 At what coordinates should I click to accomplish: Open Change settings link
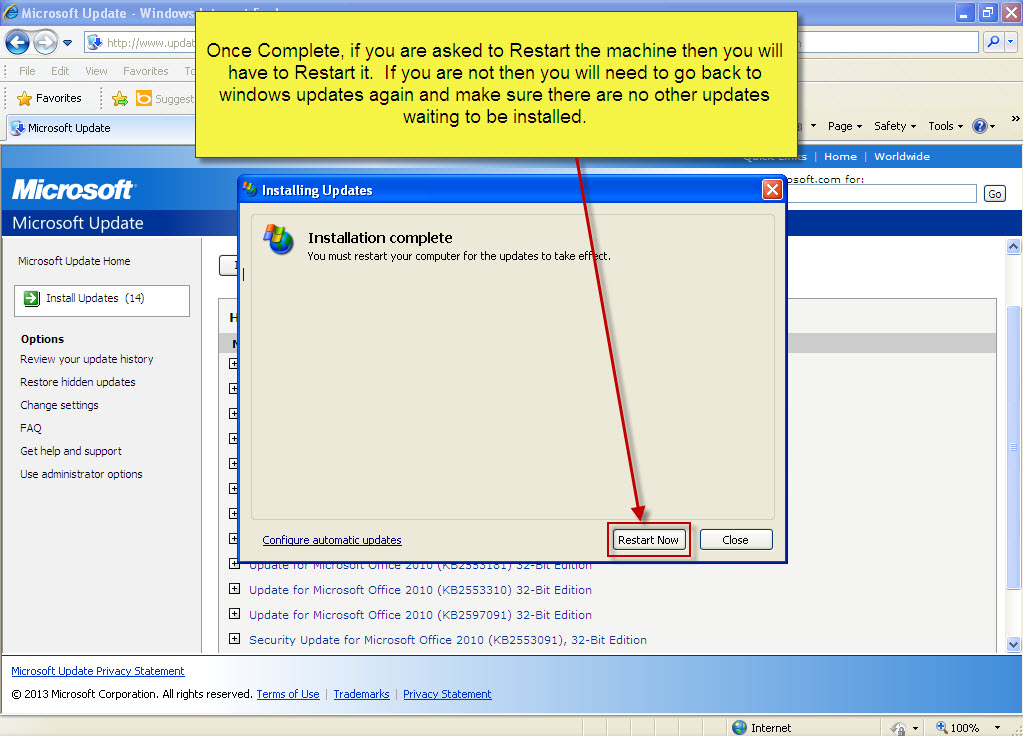pyautogui.click(x=59, y=405)
